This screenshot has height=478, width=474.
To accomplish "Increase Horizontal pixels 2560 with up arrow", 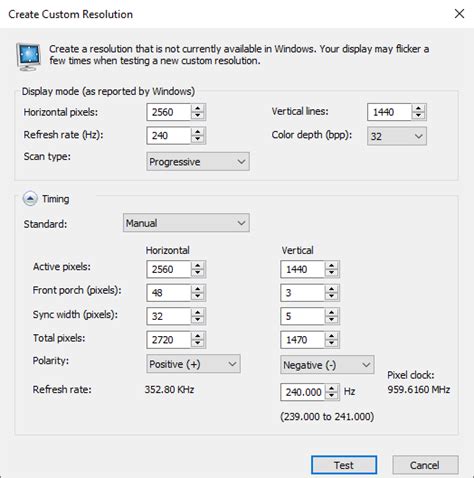I will coord(198,108).
